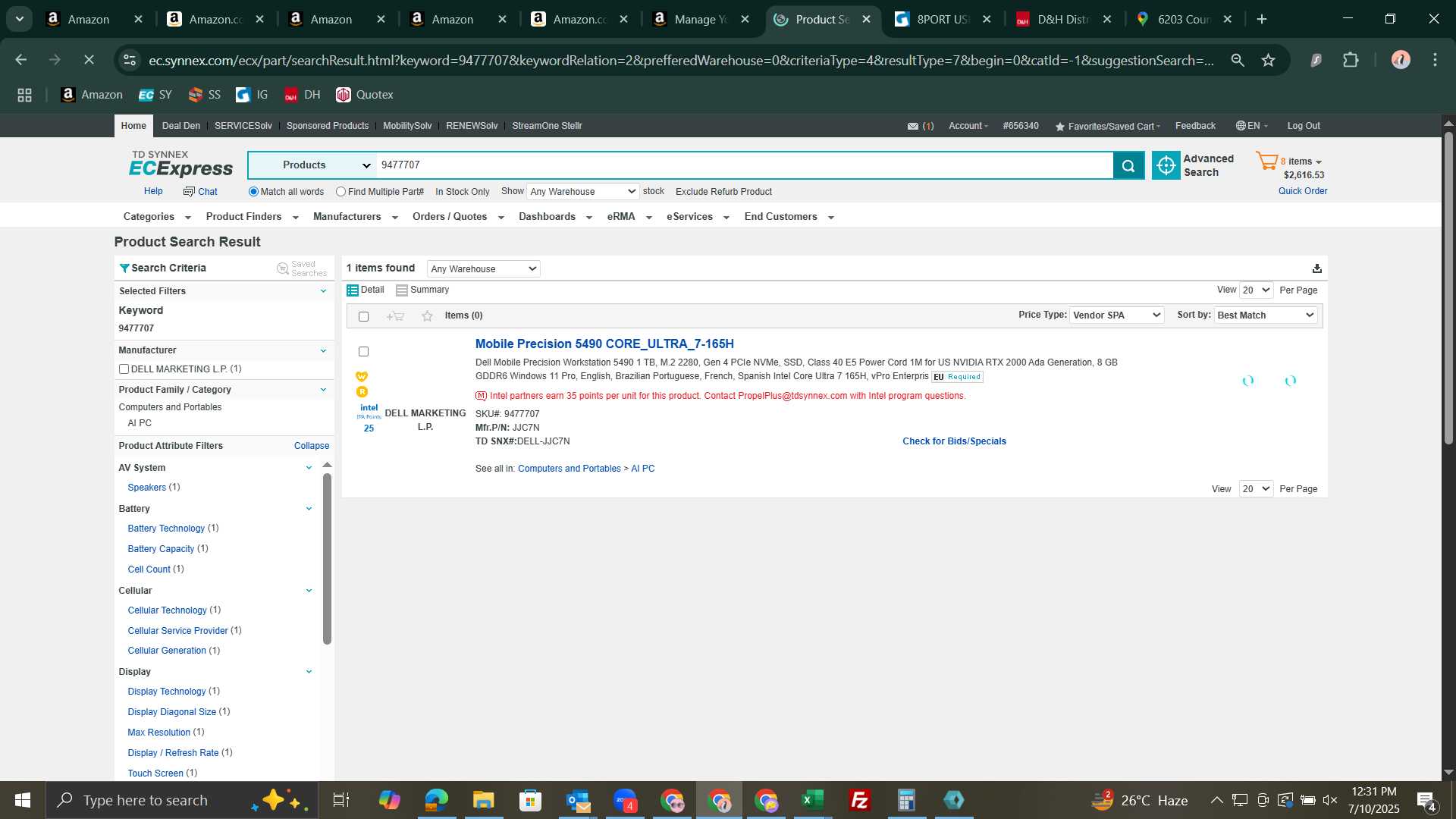The image size is (1456, 819).
Task: Open Quotex bookmark
Action: pos(365,95)
